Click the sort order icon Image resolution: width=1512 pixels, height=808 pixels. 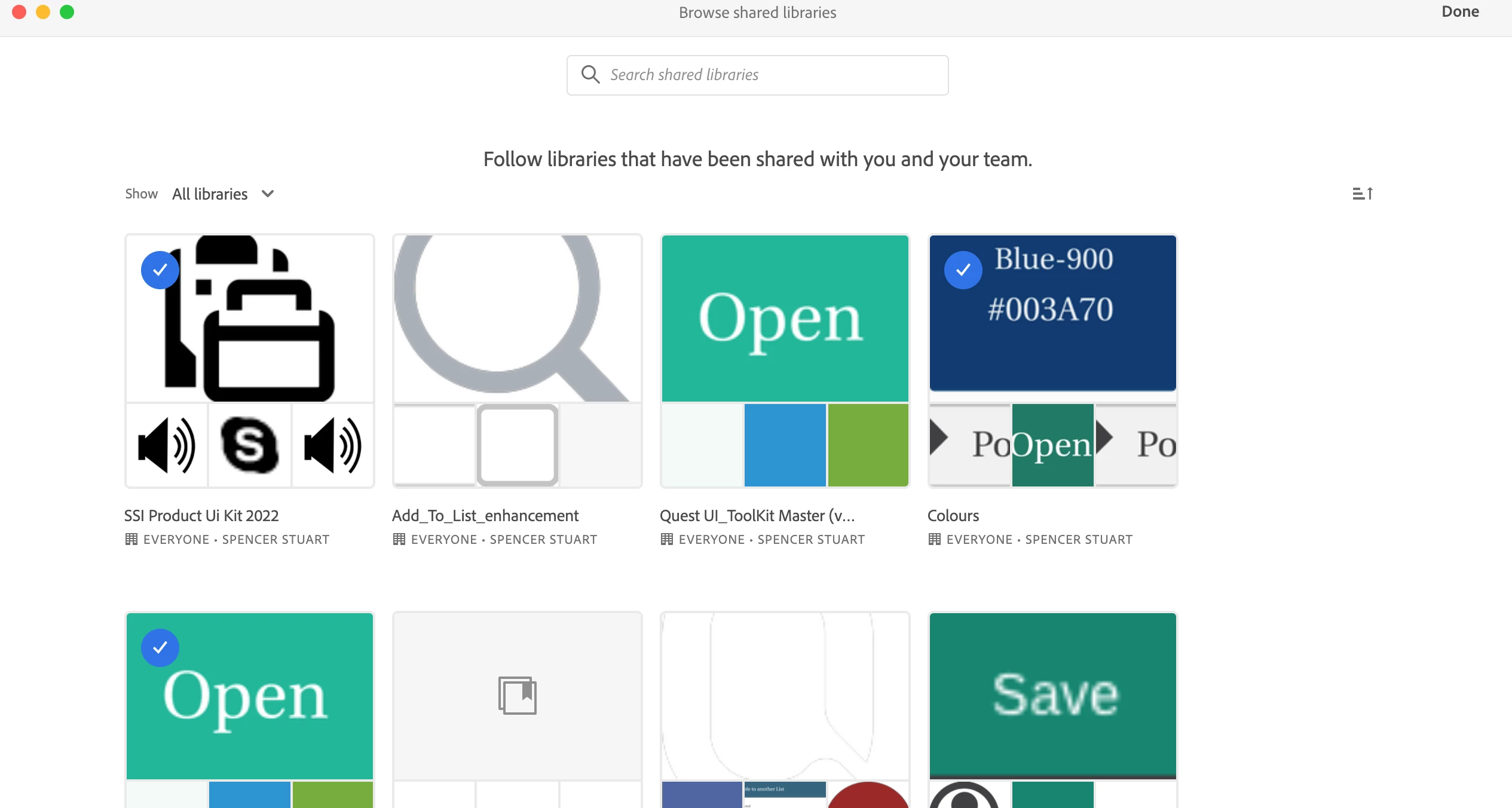(x=1363, y=194)
